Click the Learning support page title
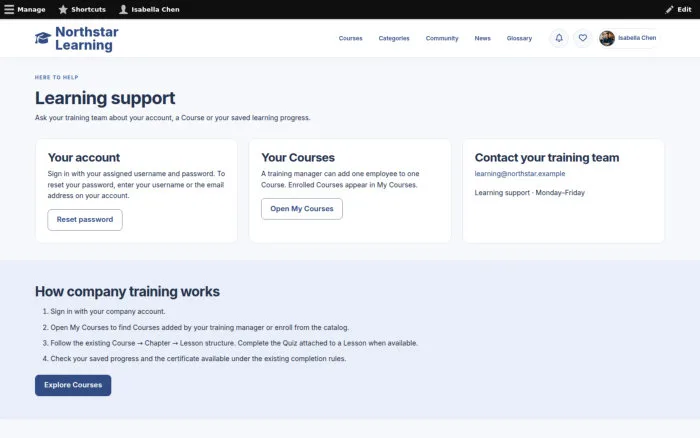Viewport: 700px width, 438px height. [x=105, y=98]
